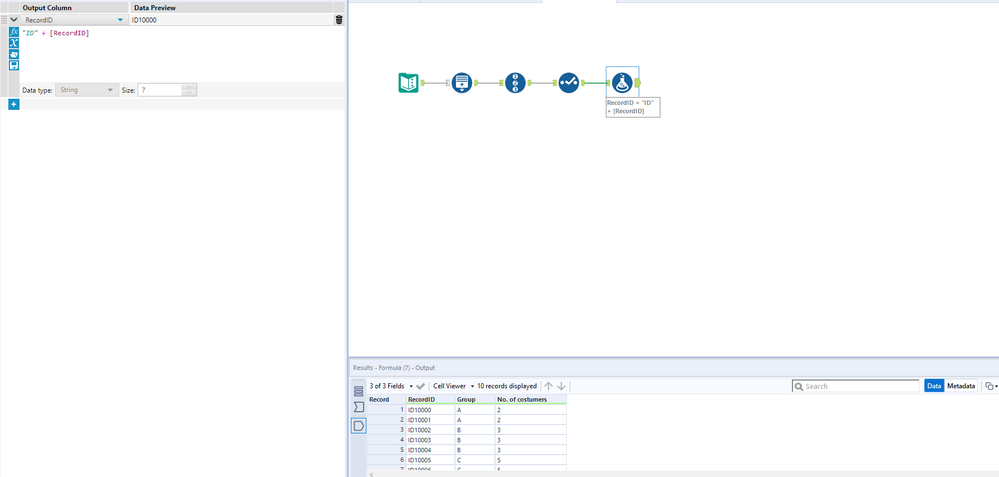Select the Record ID tool on canvas
Screen dimensions: 999x477
pyautogui.click(x=515, y=83)
